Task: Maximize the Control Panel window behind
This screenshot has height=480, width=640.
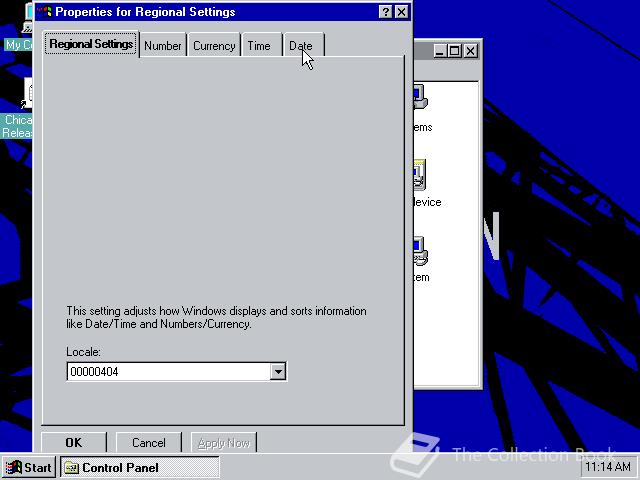Action: 454,51
